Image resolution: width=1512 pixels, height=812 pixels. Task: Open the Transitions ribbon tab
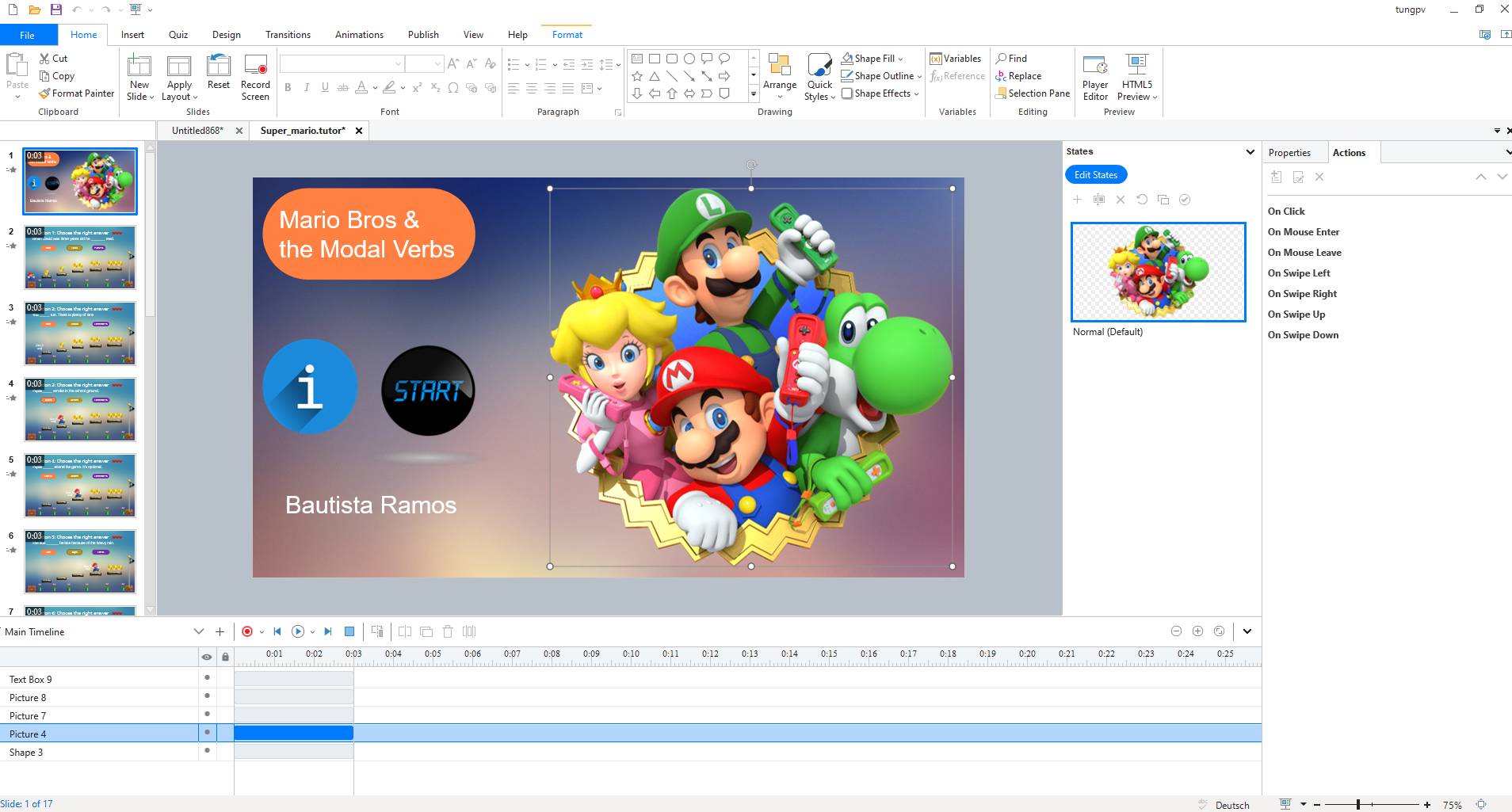(x=288, y=35)
